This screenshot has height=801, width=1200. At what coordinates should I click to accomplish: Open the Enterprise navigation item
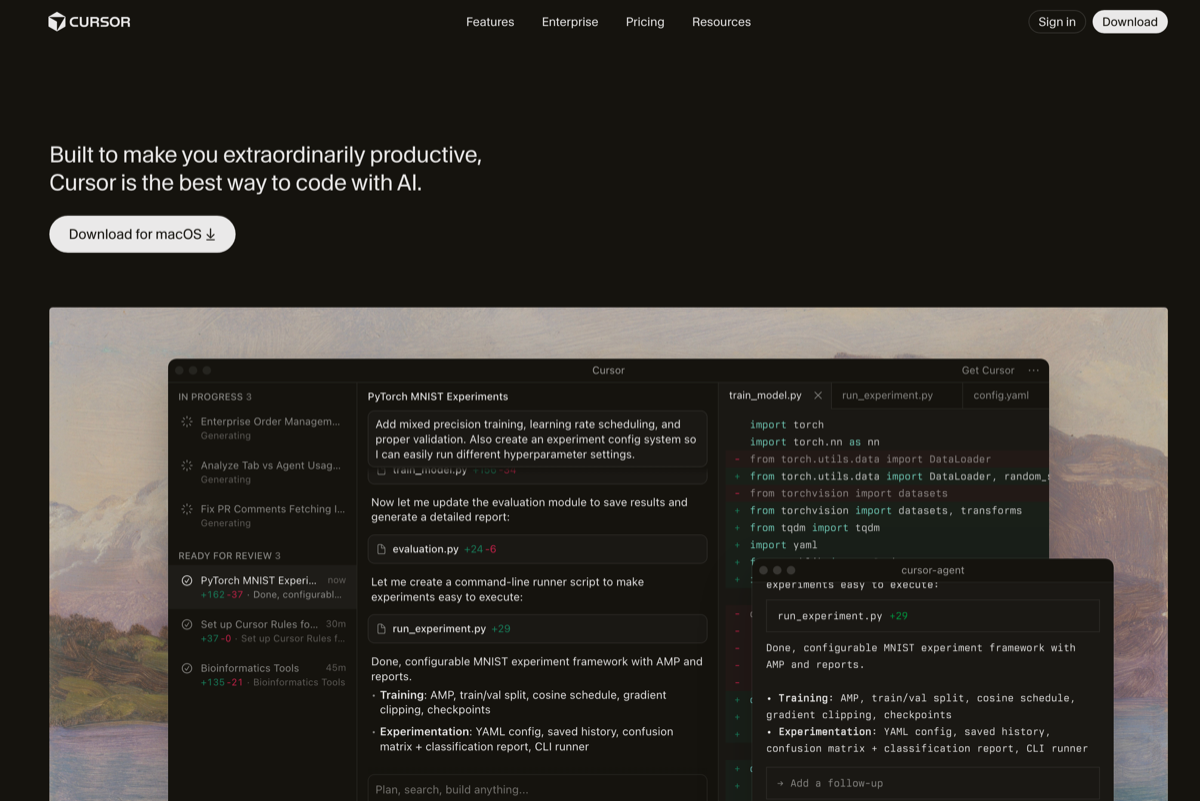(x=570, y=22)
